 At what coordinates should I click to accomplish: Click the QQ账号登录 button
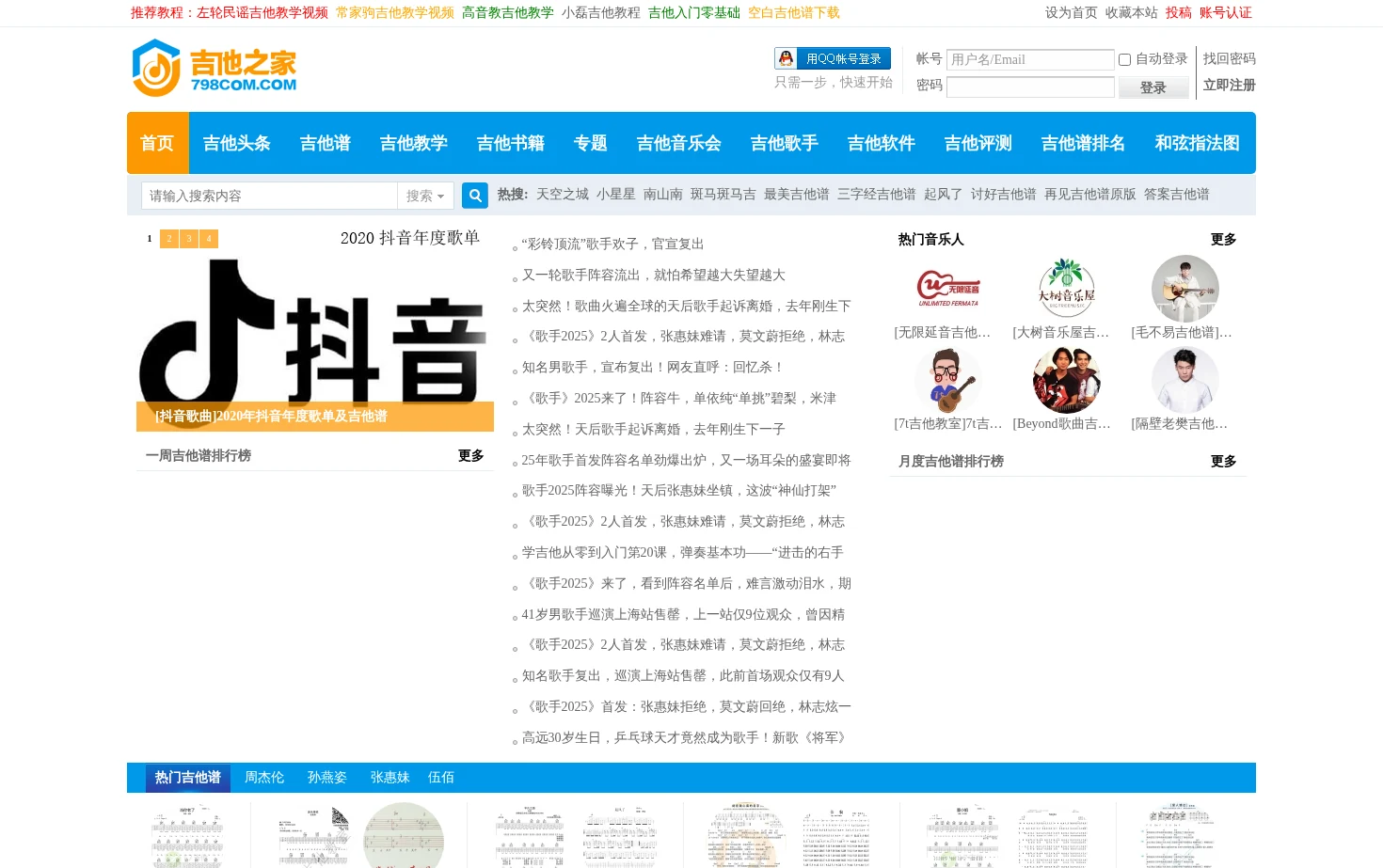pyautogui.click(x=833, y=58)
